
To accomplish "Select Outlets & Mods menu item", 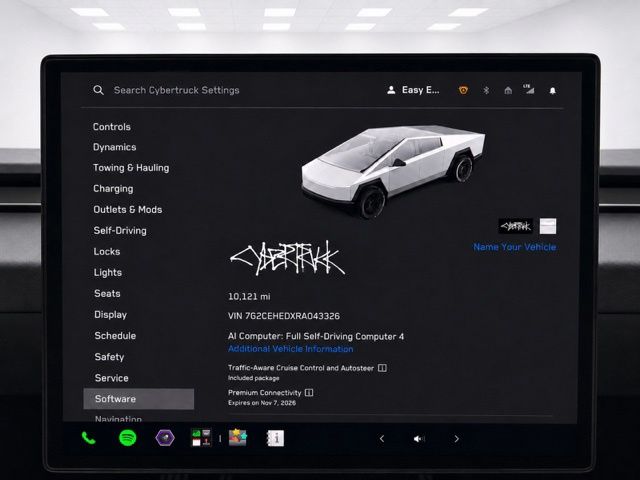I will [x=128, y=210].
